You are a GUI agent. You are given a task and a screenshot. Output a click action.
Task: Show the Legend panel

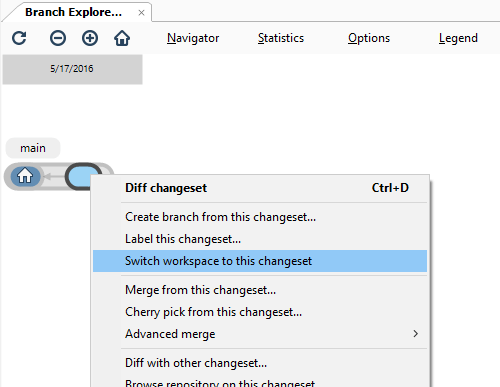coord(458,38)
